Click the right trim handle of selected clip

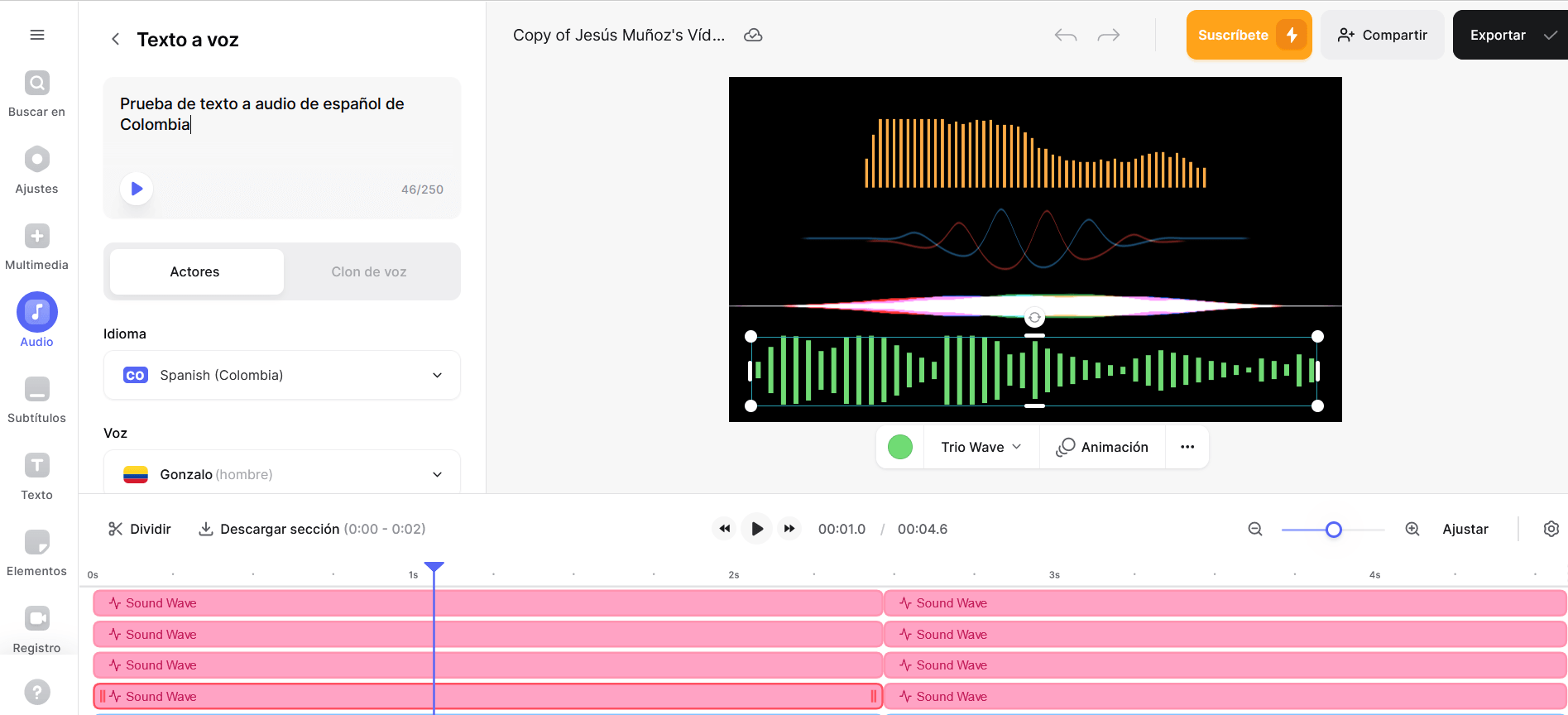[x=874, y=697]
